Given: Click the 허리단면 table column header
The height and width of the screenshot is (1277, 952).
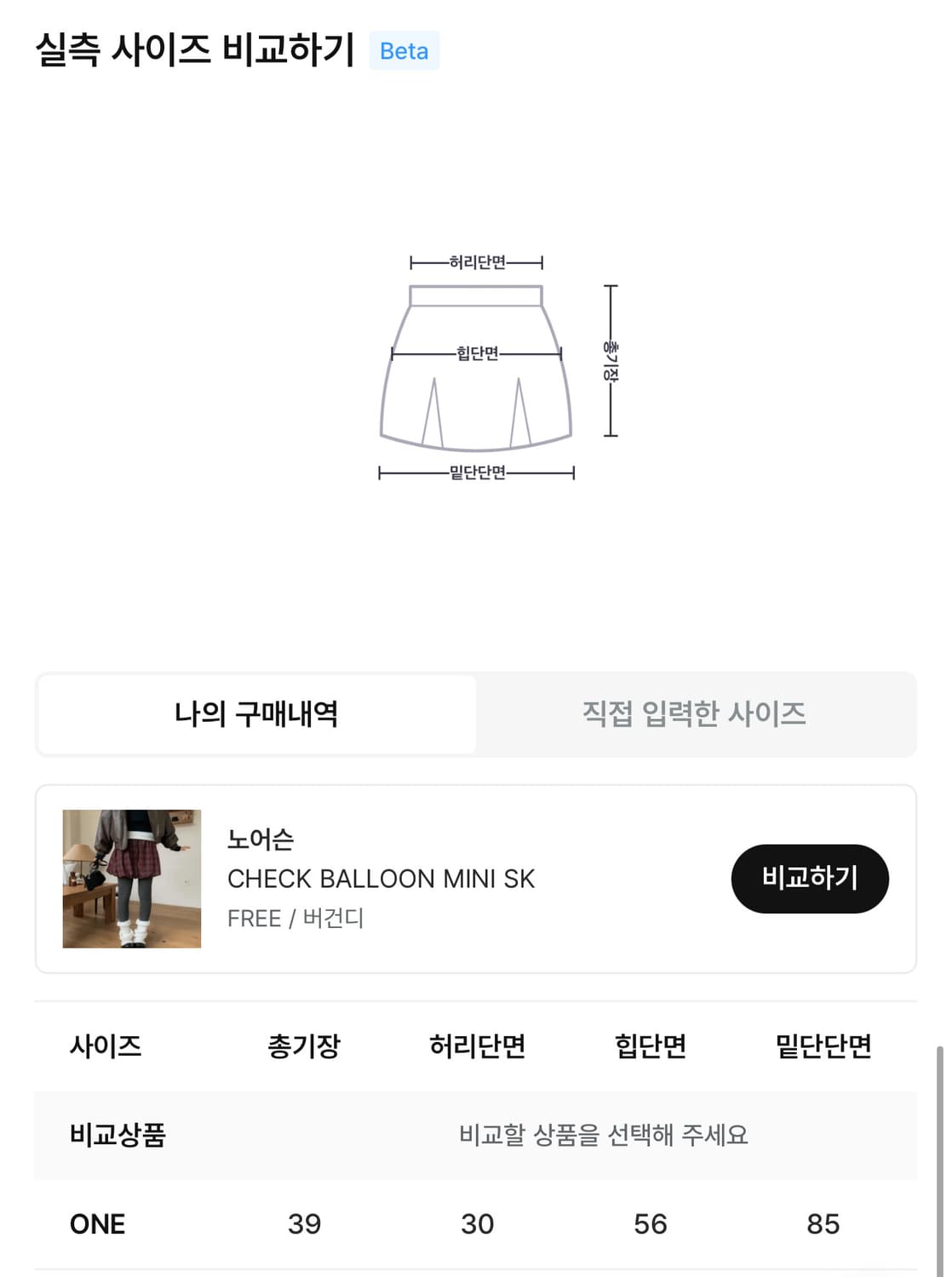Looking at the screenshot, I should tap(477, 1045).
